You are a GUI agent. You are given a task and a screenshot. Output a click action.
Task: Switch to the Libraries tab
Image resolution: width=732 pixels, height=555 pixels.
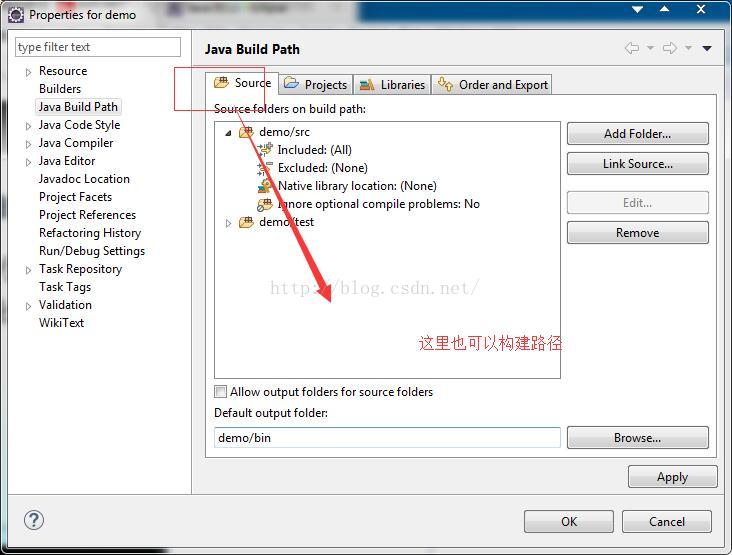pyautogui.click(x=392, y=84)
